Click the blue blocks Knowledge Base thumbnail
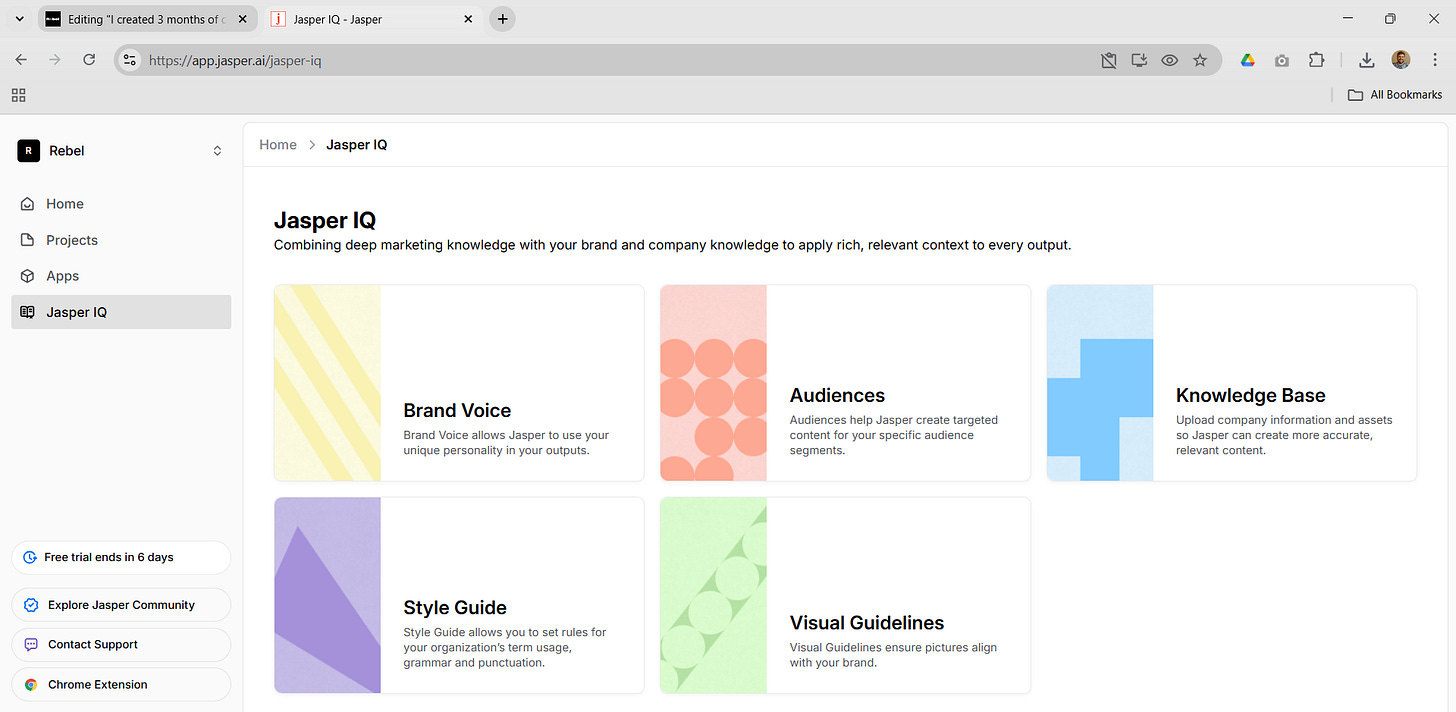The image size is (1456, 712). click(x=1100, y=383)
